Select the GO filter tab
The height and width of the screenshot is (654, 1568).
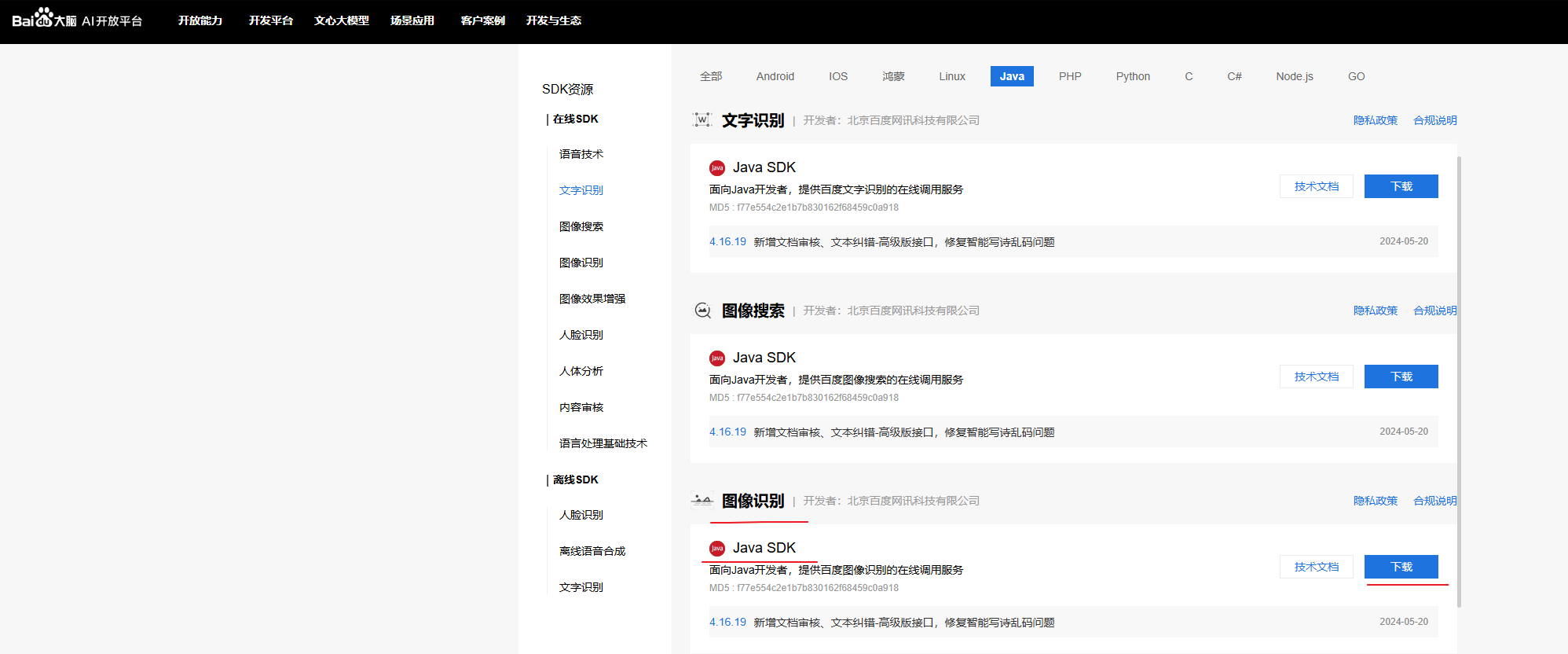tap(1356, 76)
